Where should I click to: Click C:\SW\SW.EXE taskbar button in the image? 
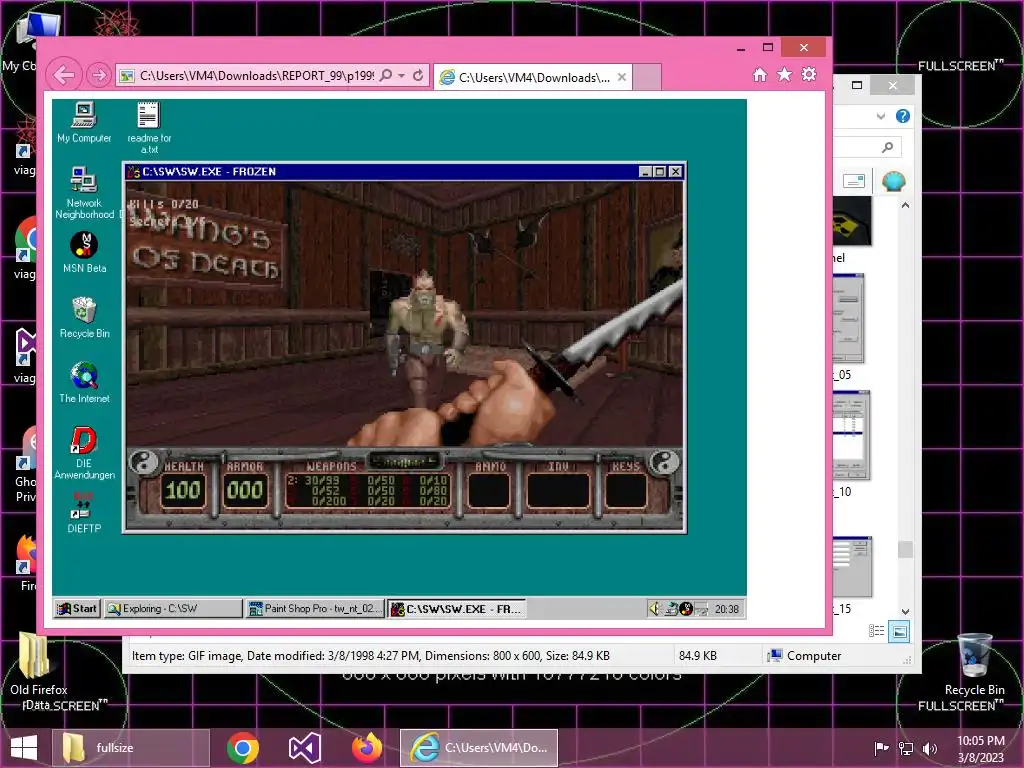[457, 609]
